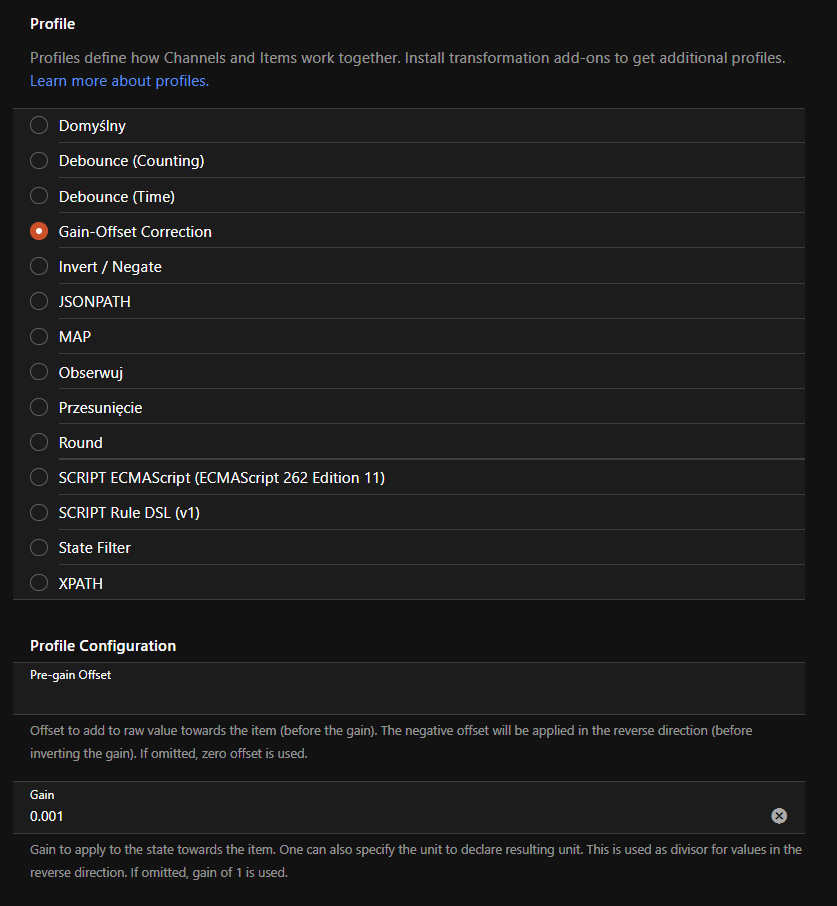
Task: Select the Round profile
Action: pyautogui.click(x=39, y=442)
